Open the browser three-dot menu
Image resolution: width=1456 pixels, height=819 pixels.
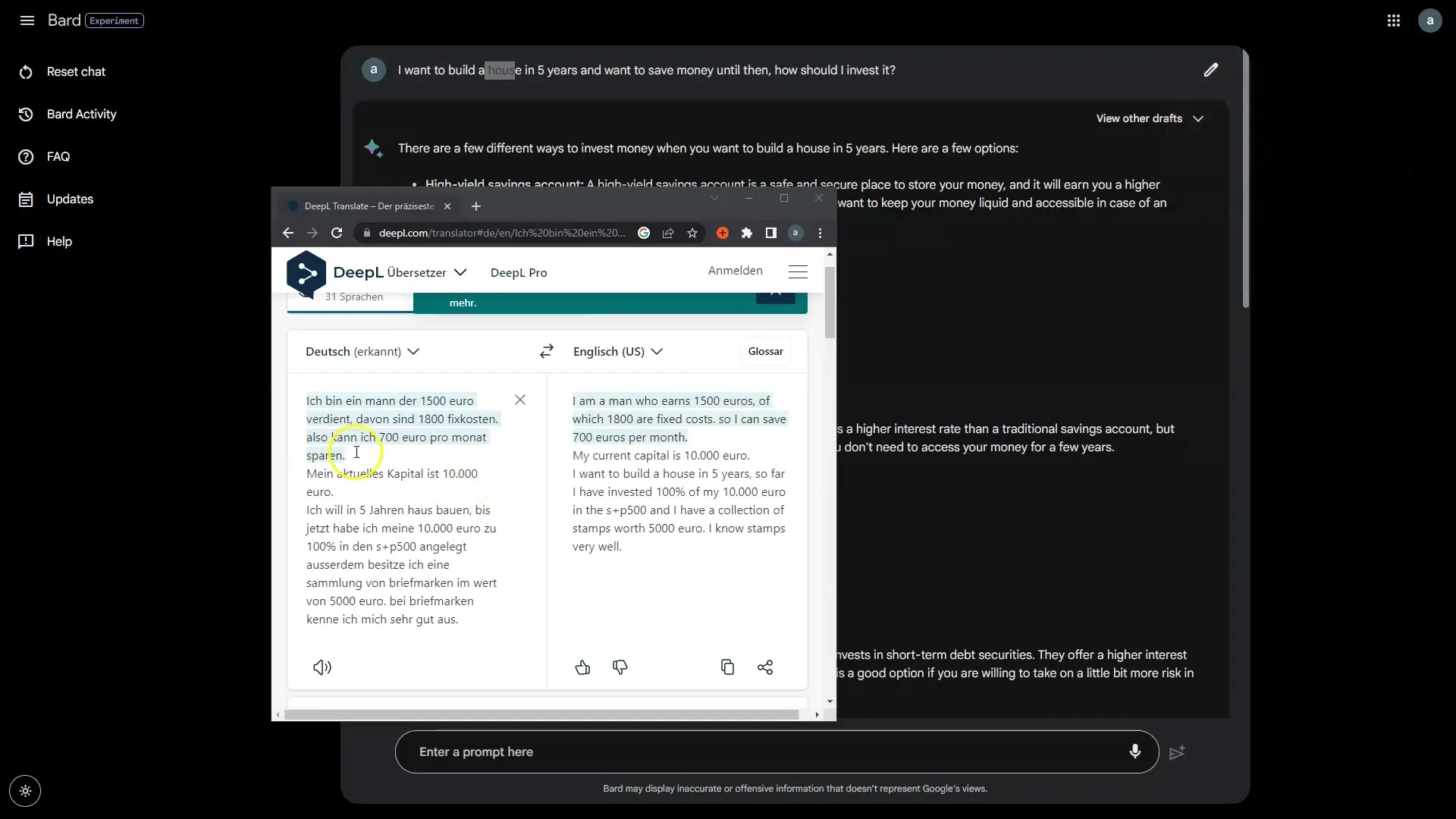click(820, 233)
